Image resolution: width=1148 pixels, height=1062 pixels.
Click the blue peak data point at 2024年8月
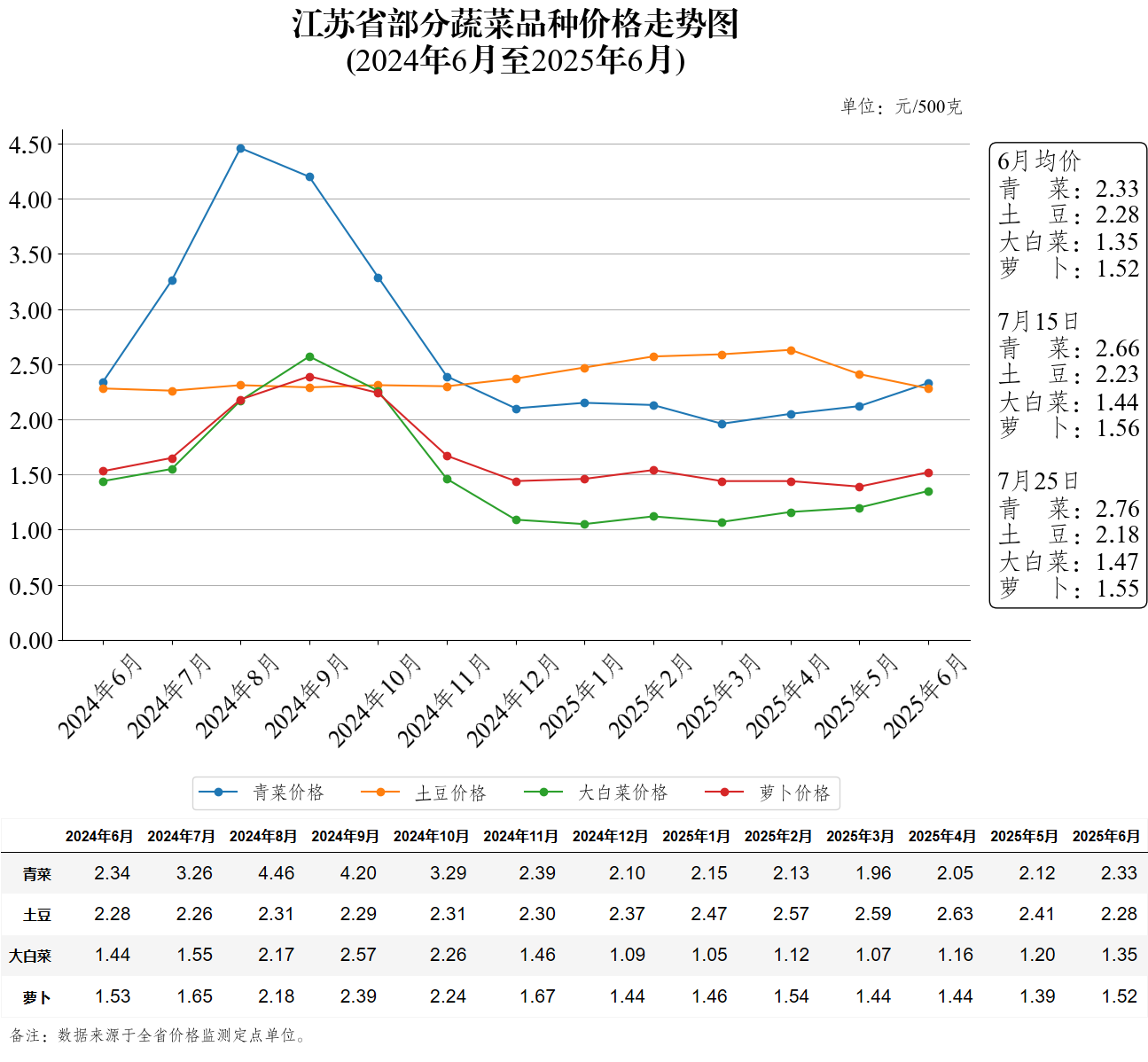point(240,148)
